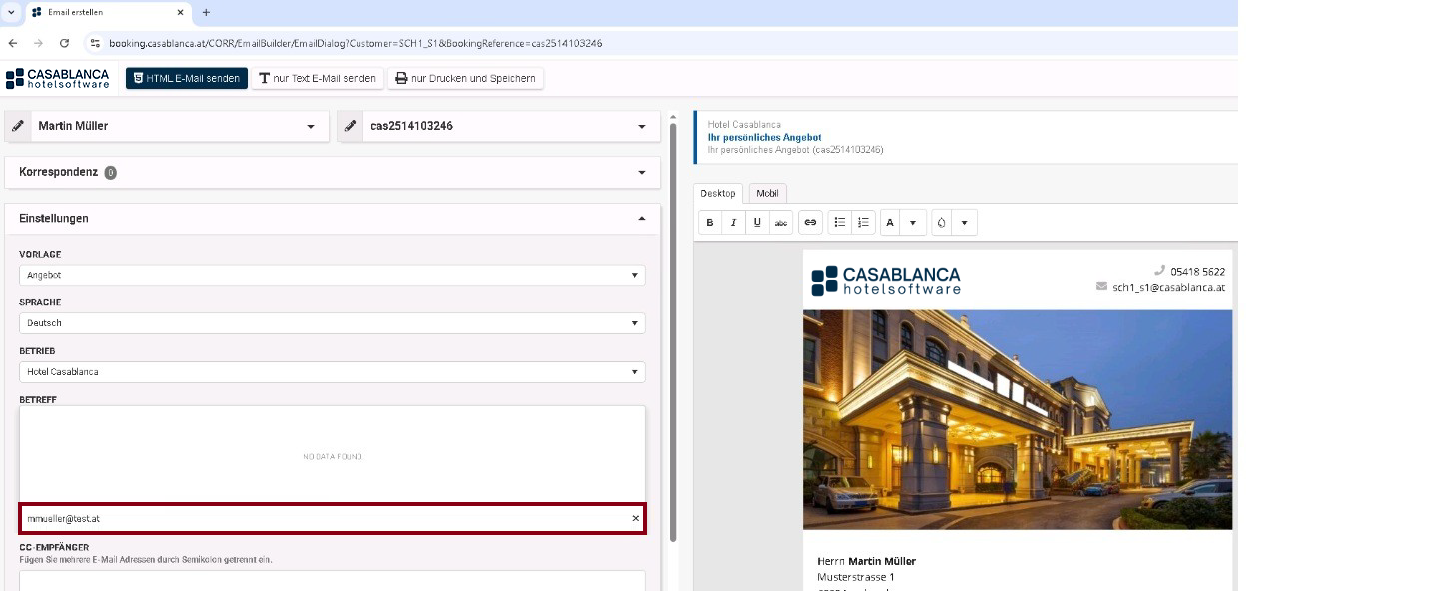The height and width of the screenshot is (591, 1429).
Task: Switch to the Mobil preview tab
Action: (767, 194)
